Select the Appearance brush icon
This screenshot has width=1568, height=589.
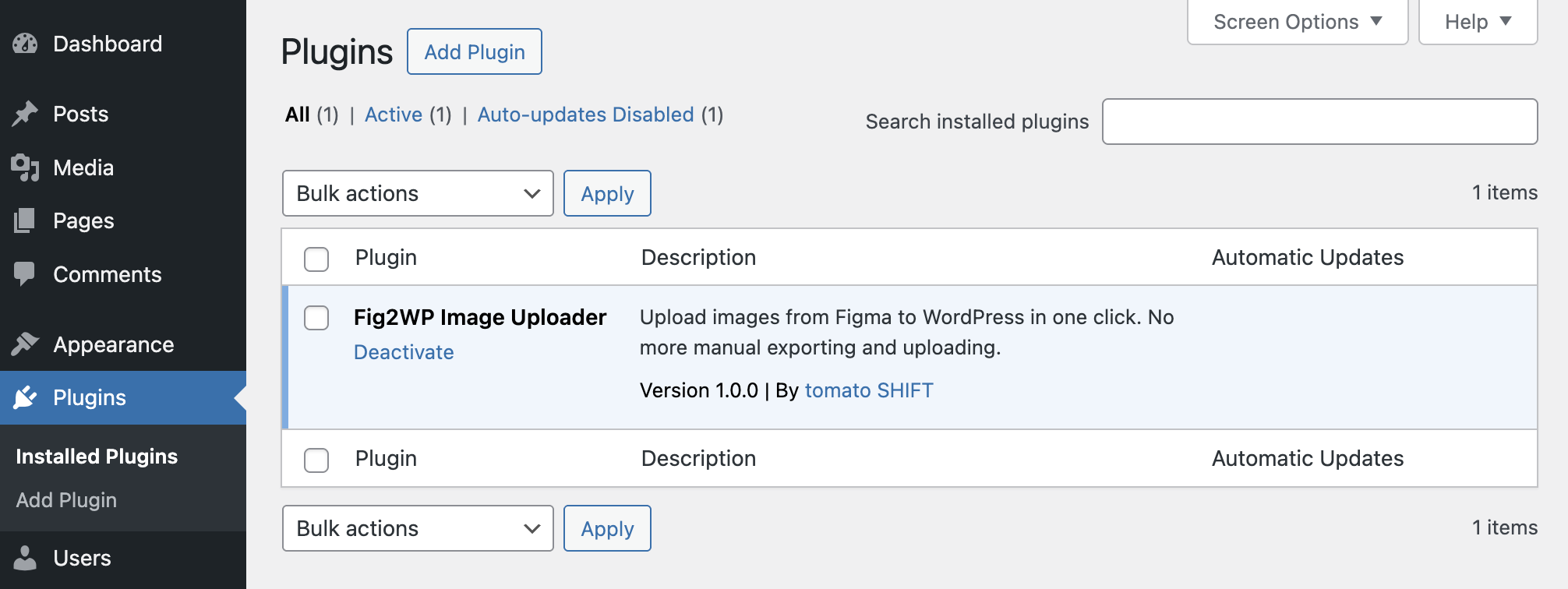tap(26, 344)
